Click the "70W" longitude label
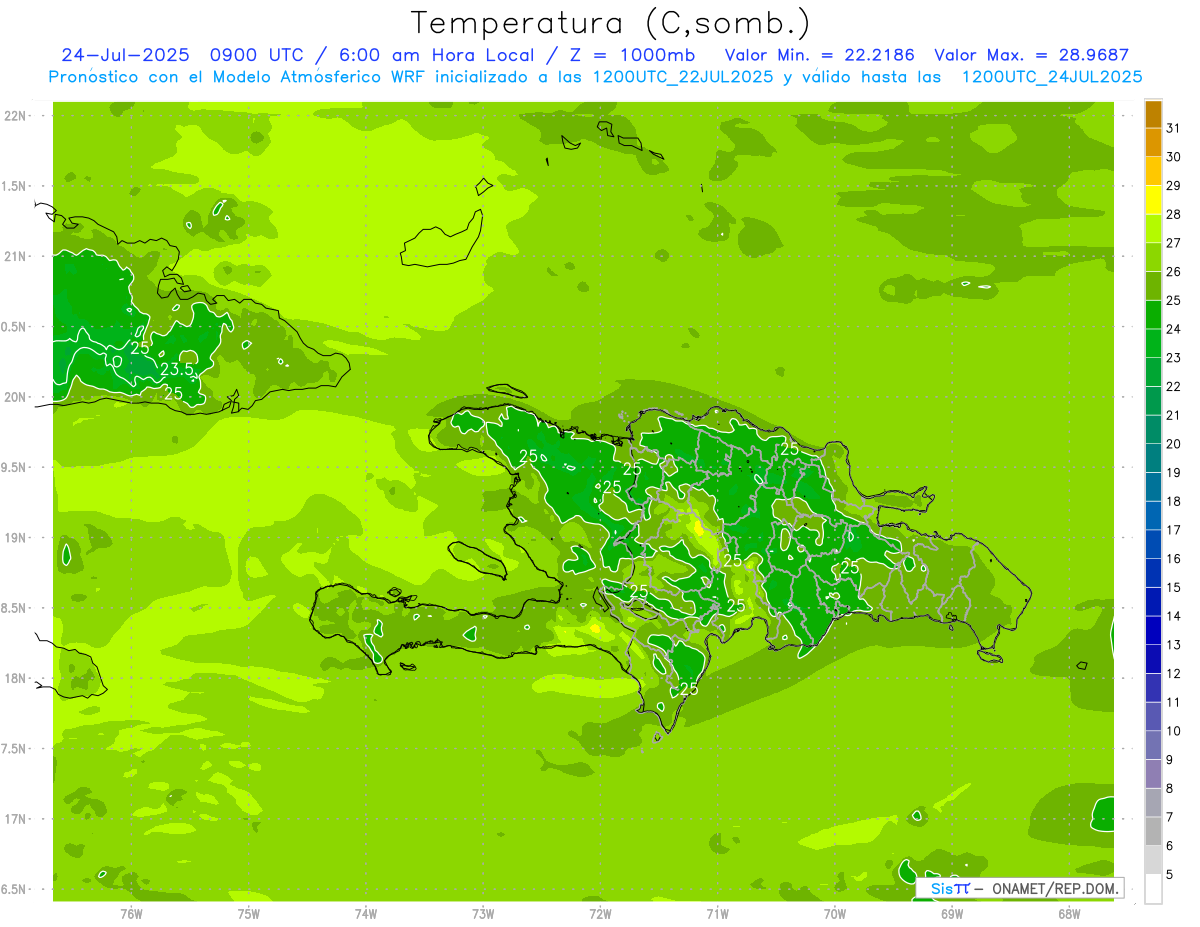 coord(835,914)
